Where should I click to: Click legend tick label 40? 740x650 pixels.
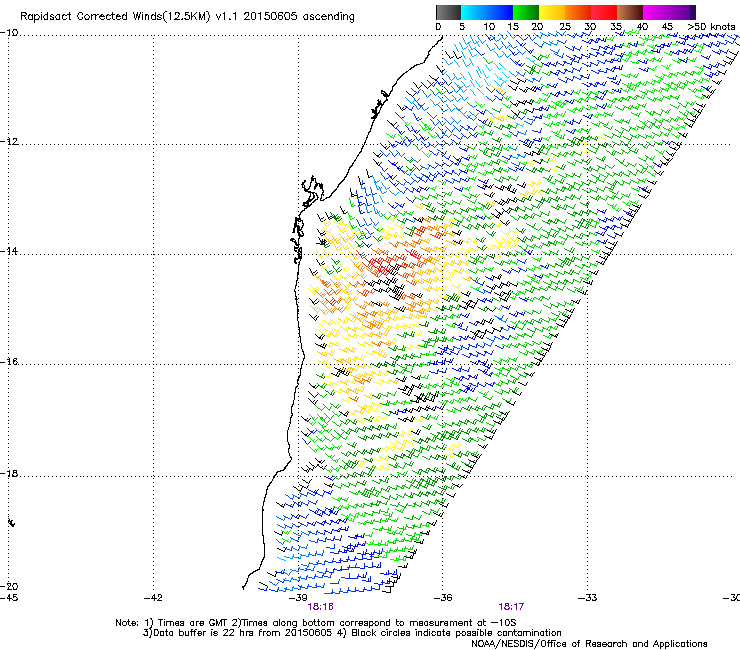click(642, 27)
